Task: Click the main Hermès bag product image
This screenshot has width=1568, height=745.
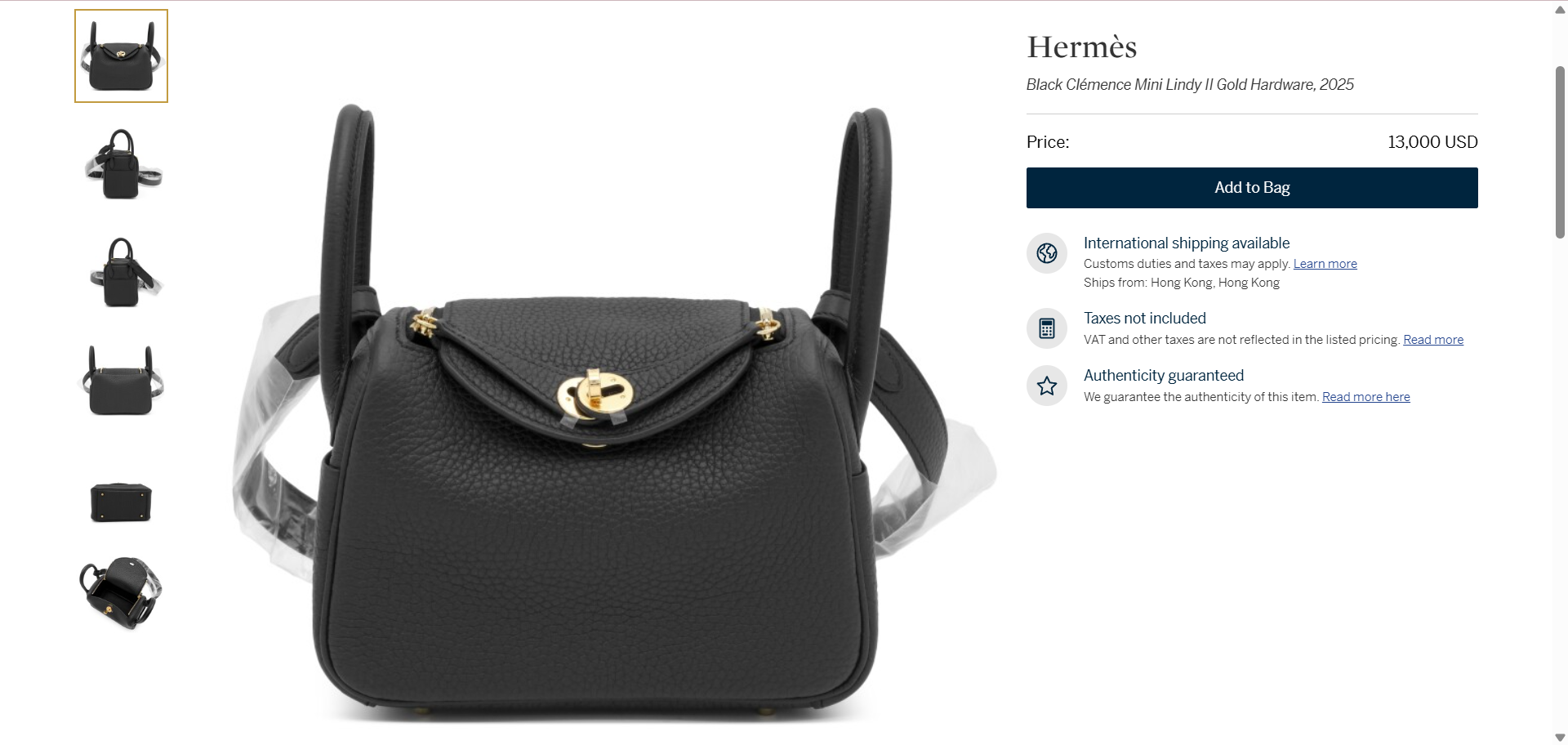Action: coord(612,413)
